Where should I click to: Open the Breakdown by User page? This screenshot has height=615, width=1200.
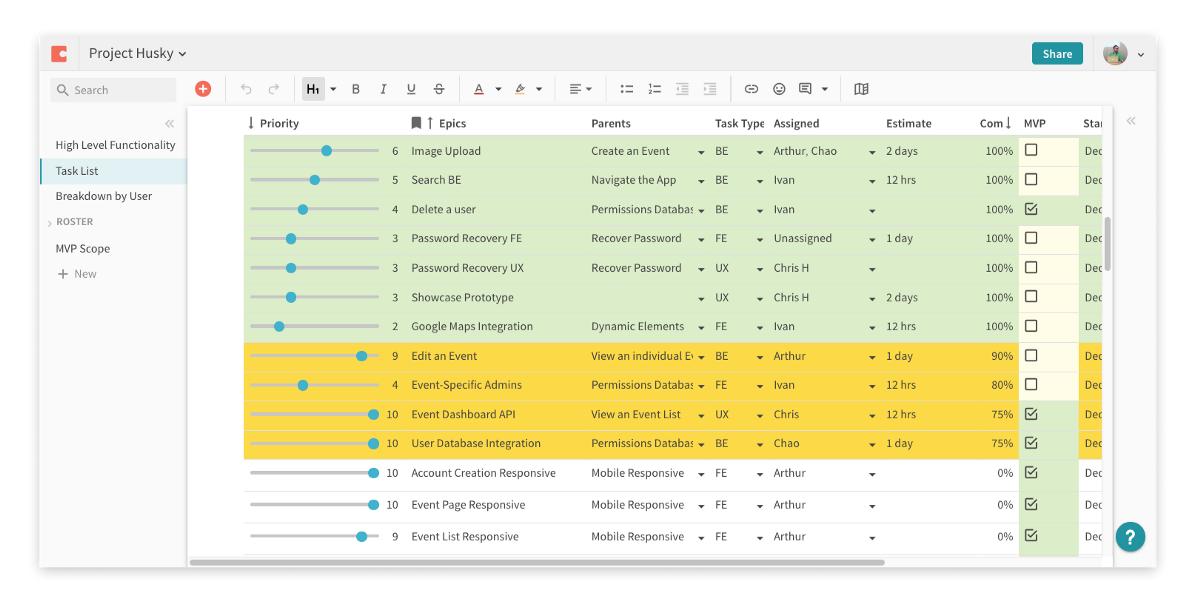tap(104, 196)
